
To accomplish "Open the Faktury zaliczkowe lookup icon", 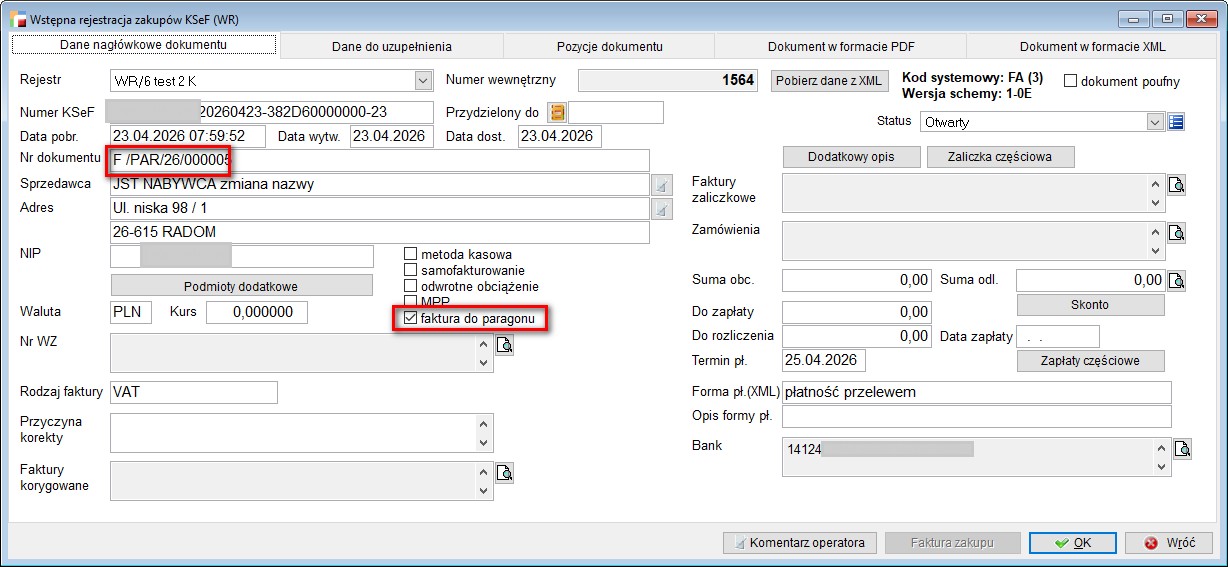I will coord(1177,185).
